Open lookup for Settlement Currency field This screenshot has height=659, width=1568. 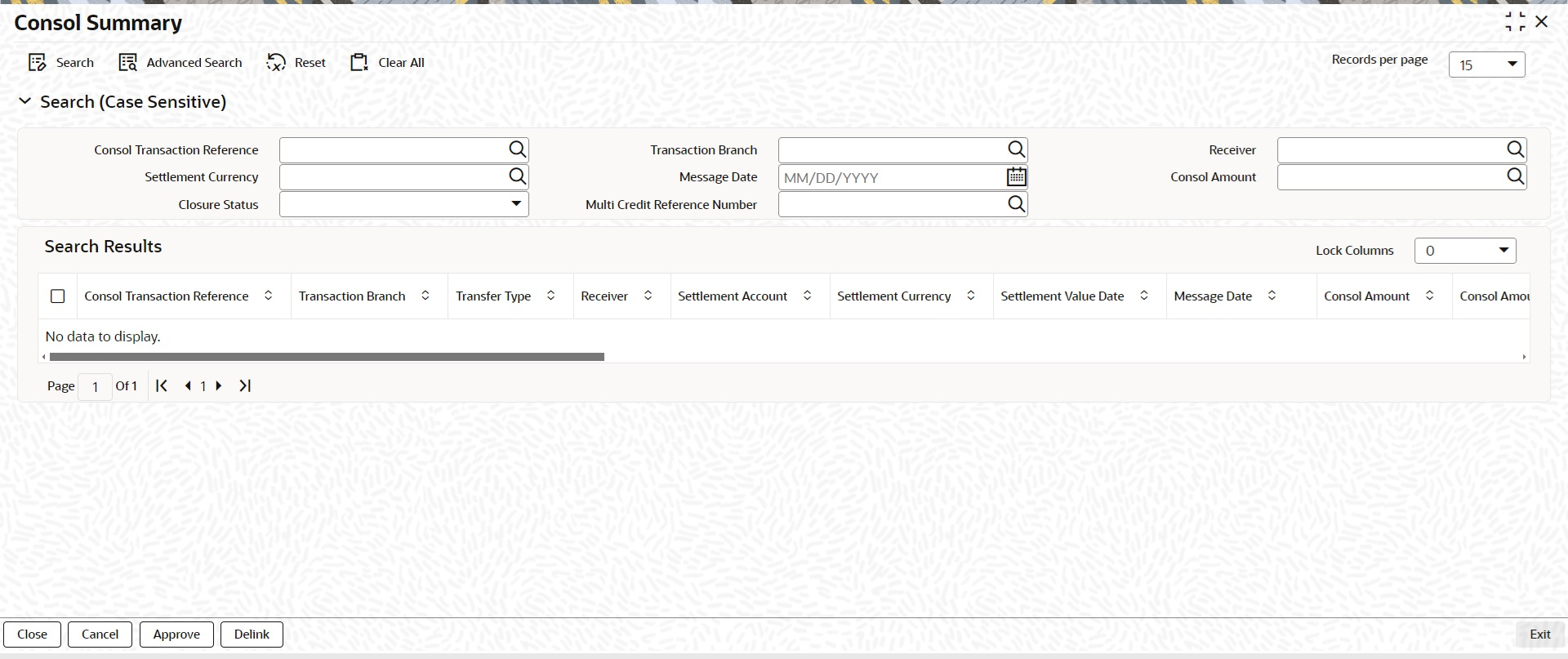coord(517,176)
